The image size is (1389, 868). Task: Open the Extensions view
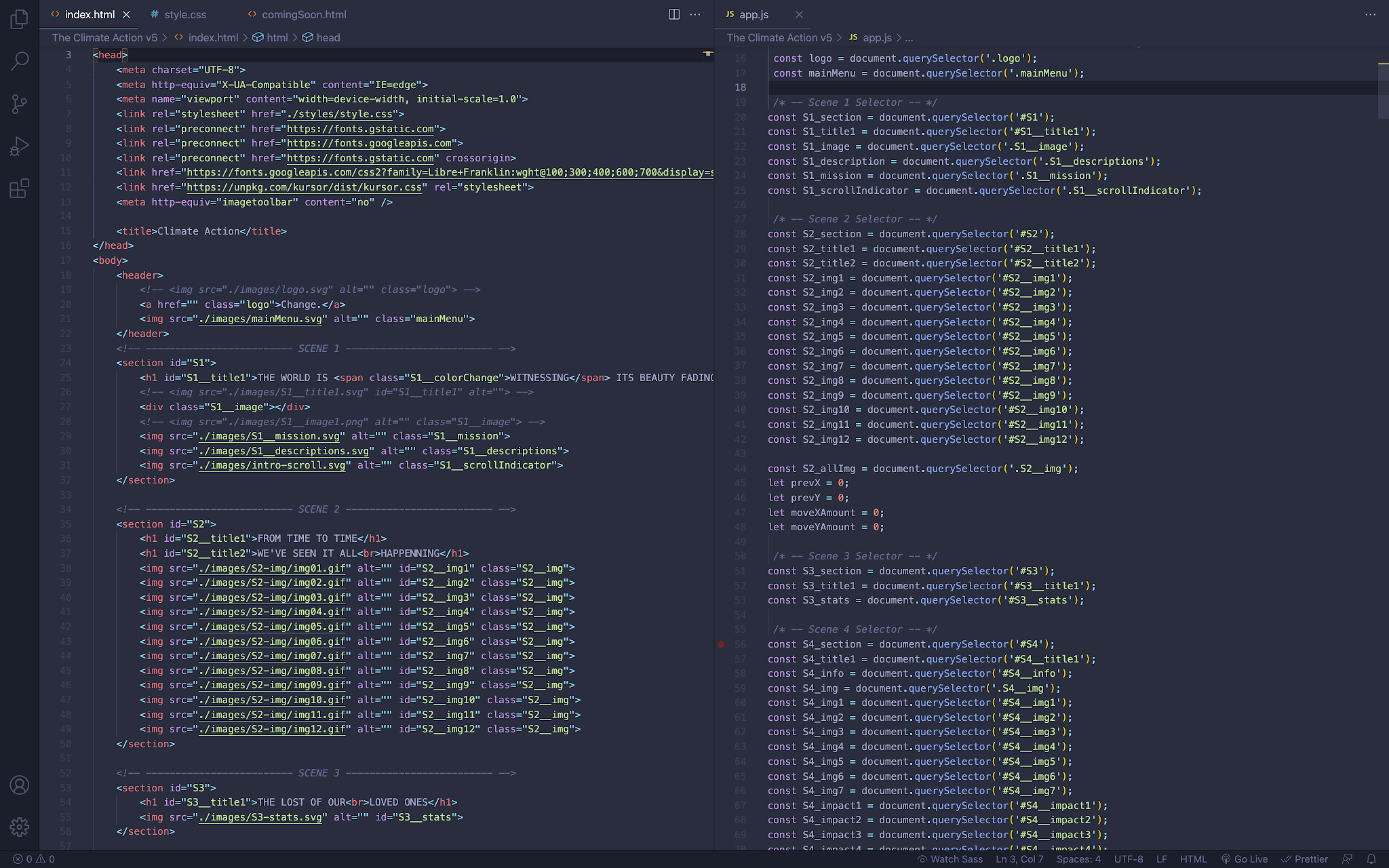20,188
